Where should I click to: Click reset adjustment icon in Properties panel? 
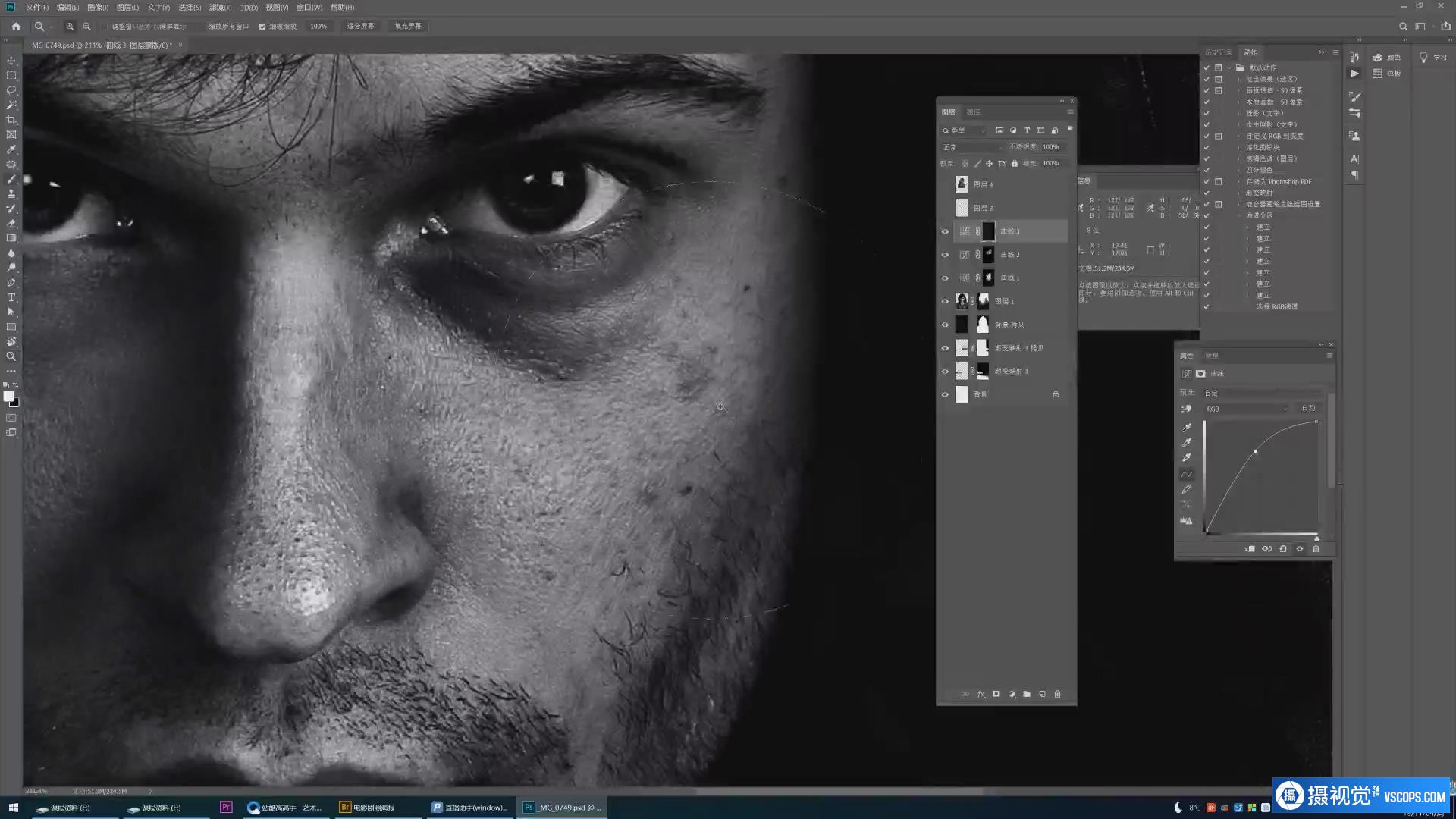(x=1283, y=548)
